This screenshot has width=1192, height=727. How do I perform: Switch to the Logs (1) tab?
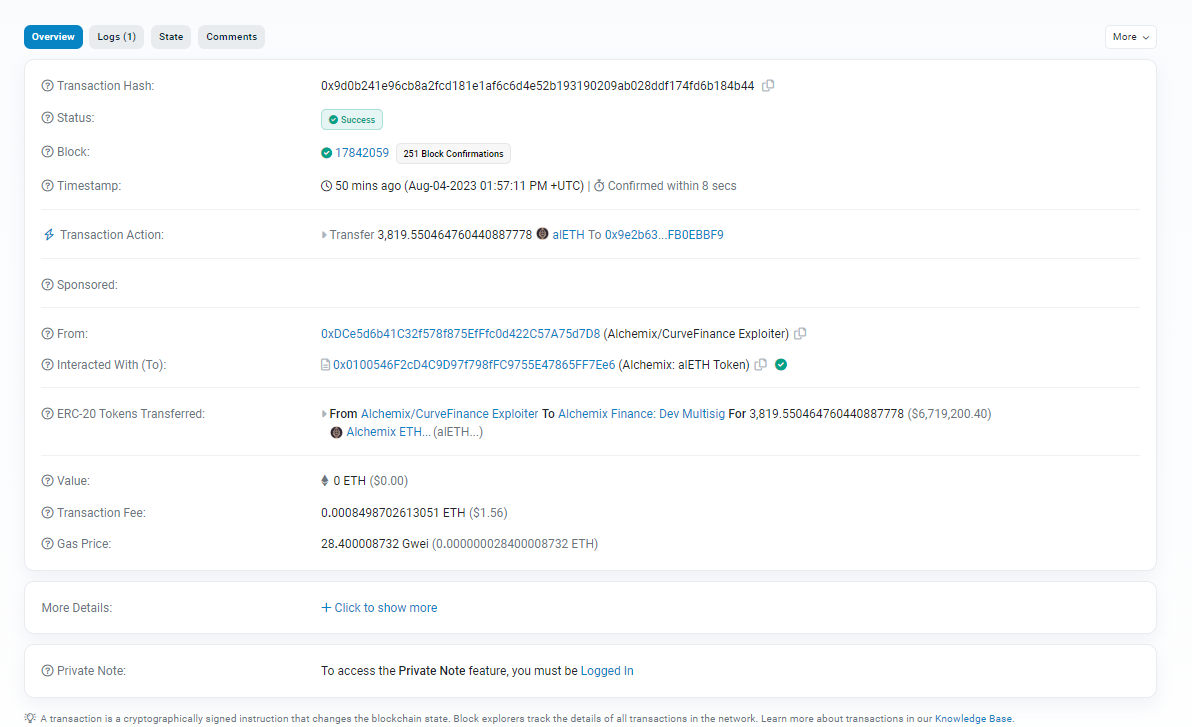(116, 37)
